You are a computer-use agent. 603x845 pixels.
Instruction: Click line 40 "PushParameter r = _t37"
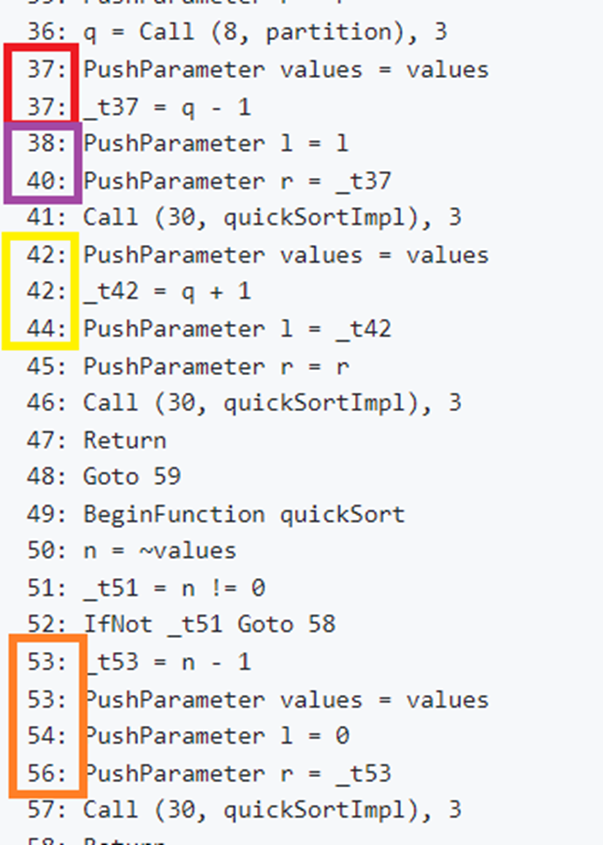pos(237,181)
